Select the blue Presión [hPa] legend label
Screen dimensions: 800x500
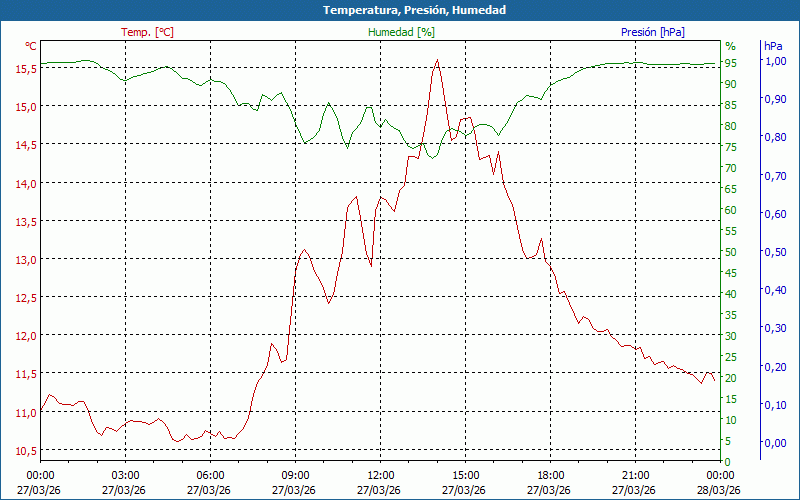pos(653,32)
